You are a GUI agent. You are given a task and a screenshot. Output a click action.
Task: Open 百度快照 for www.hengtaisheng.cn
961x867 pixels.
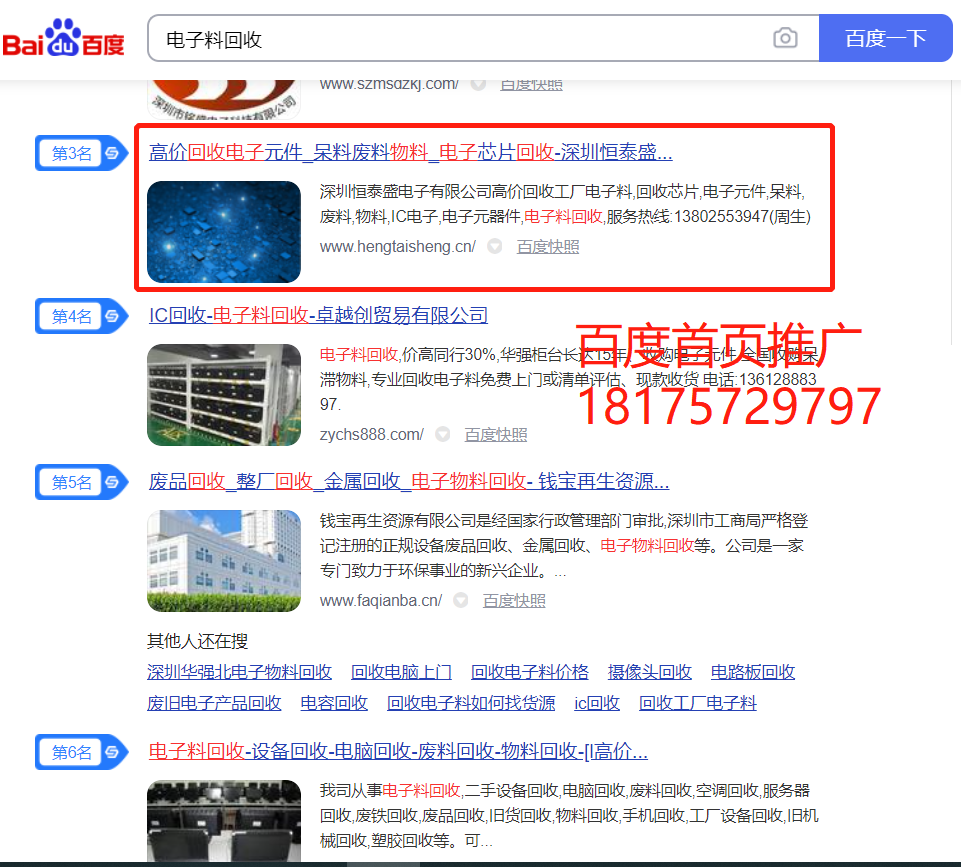click(x=548, y=246)
